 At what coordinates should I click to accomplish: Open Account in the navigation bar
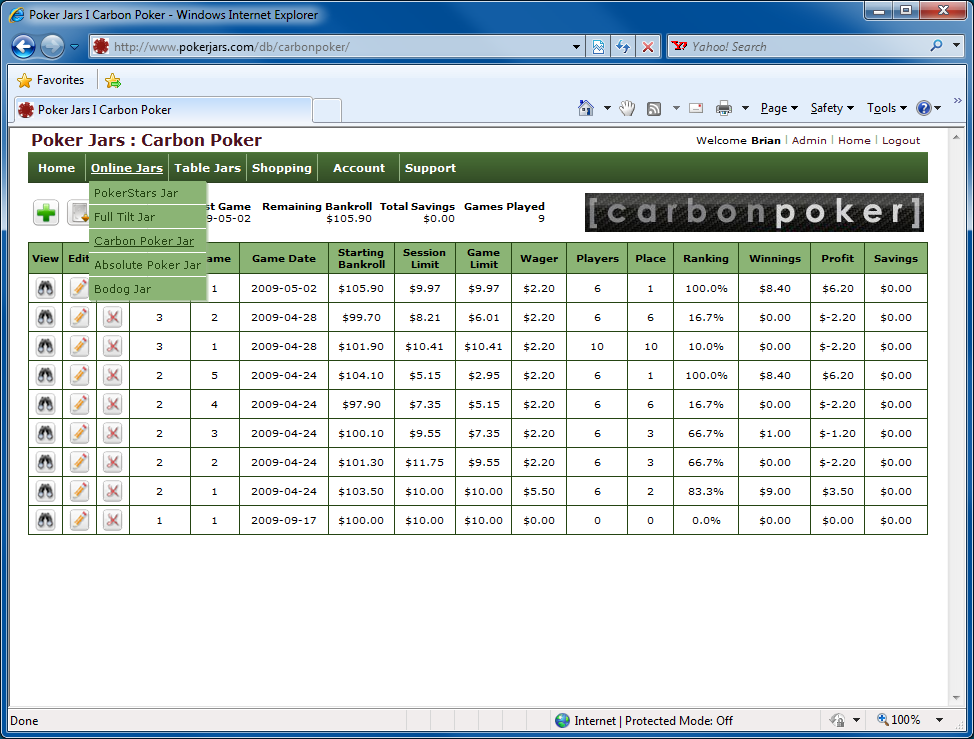(359, 168)
